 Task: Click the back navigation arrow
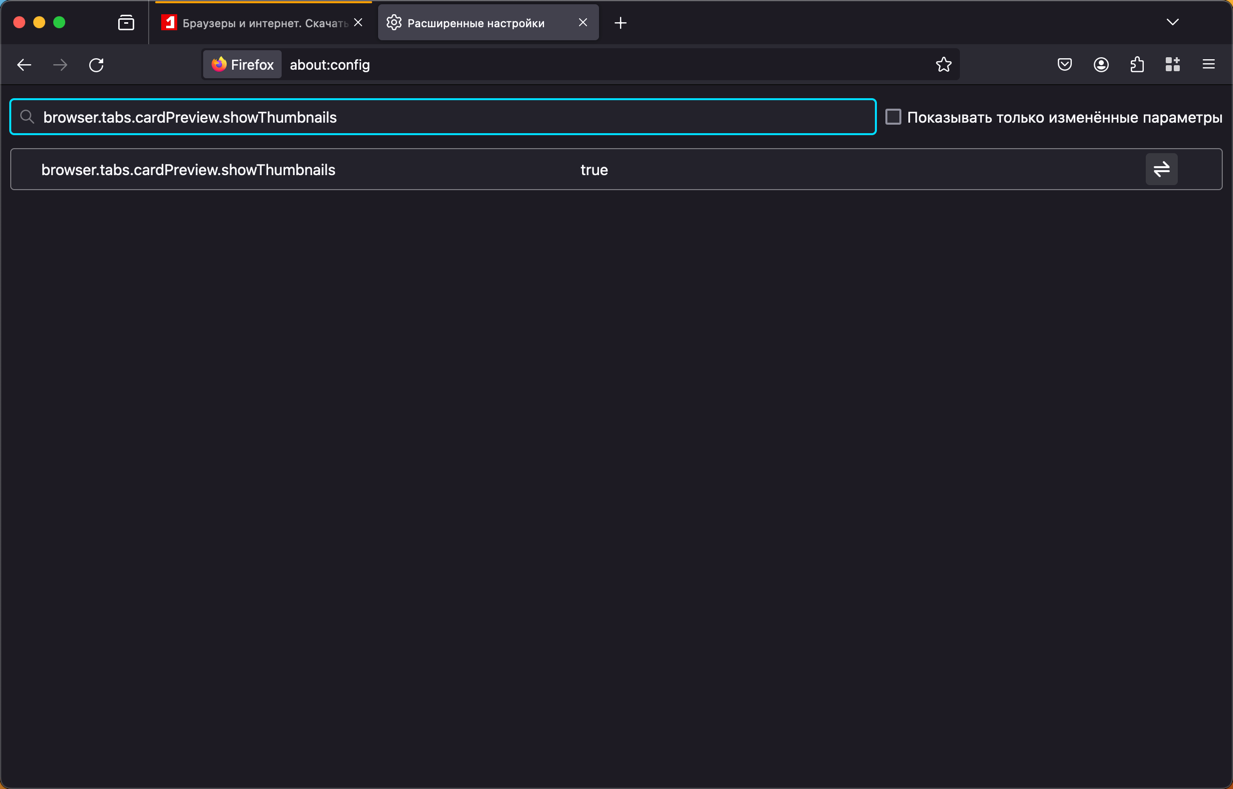tap(24, 65)
